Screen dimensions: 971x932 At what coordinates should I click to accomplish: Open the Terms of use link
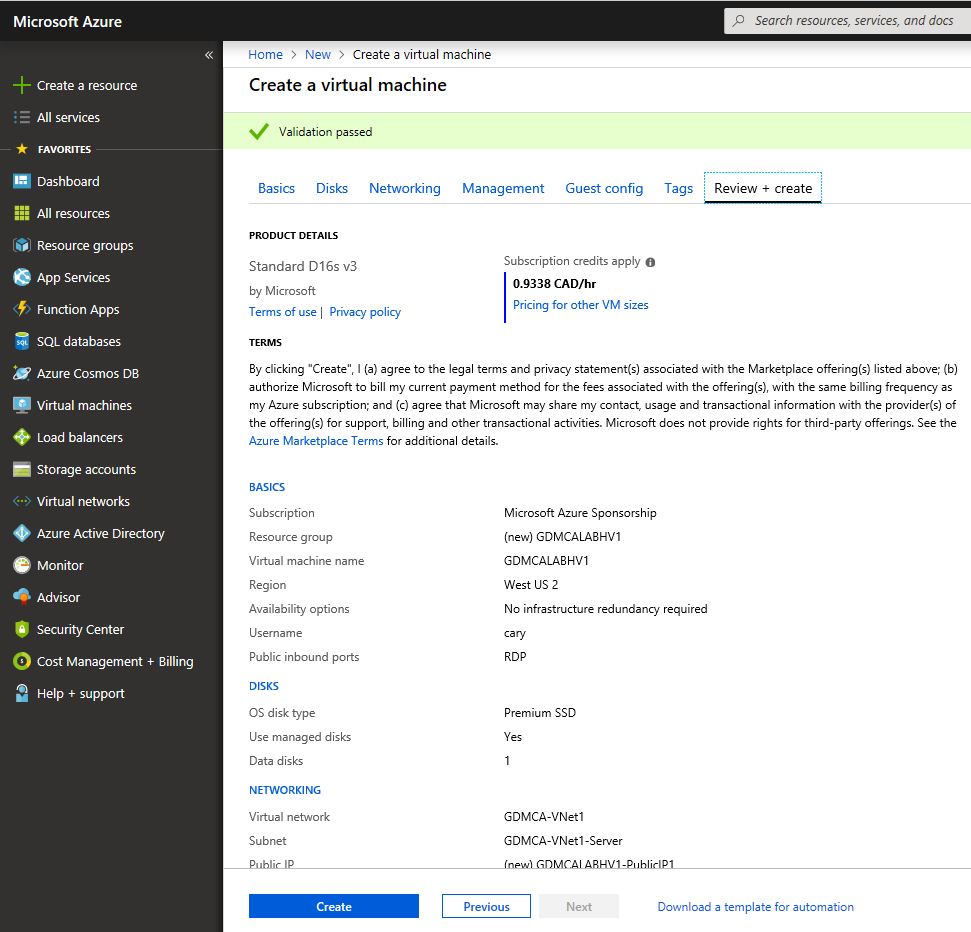[282, 311]
